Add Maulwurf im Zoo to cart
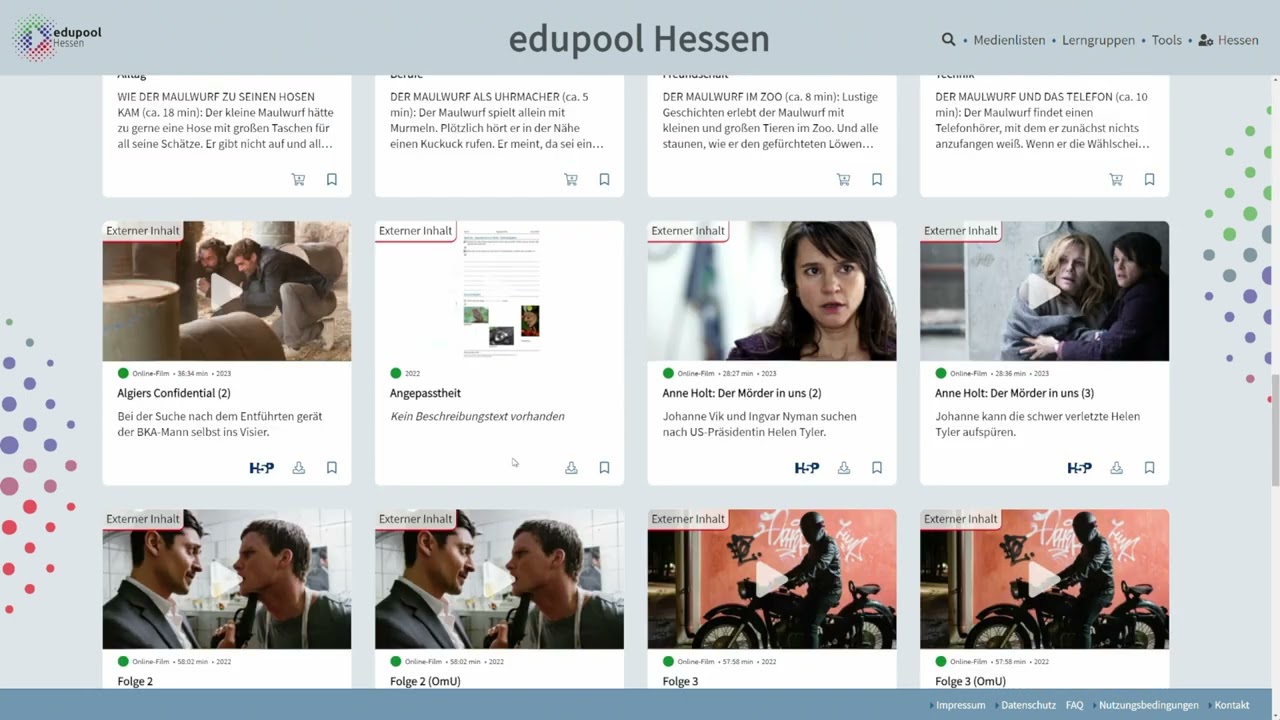This screenshot has height=720, width=1280. (844, 180)
